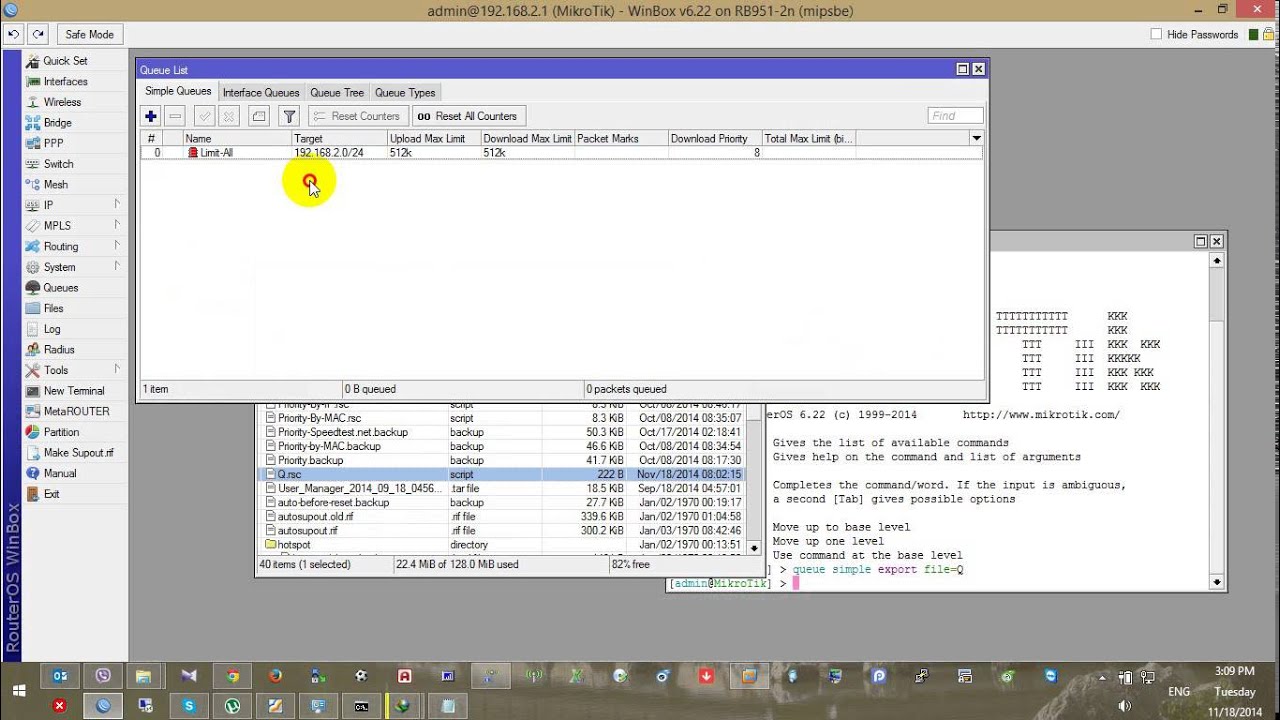Select the Limit-All queue row
Screen dimensions: 1280x720
561,153
